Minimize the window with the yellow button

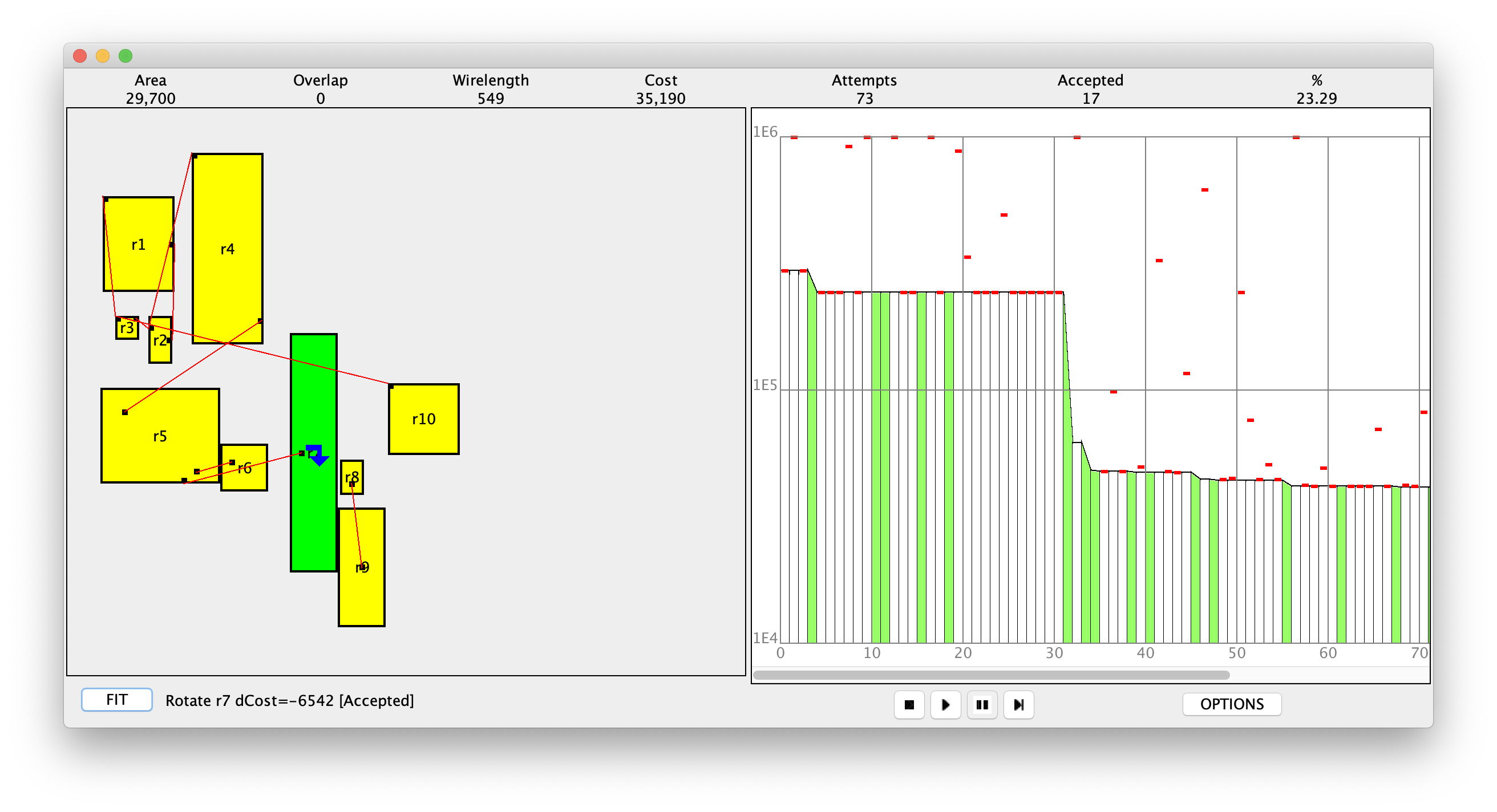tap(103, 56)
